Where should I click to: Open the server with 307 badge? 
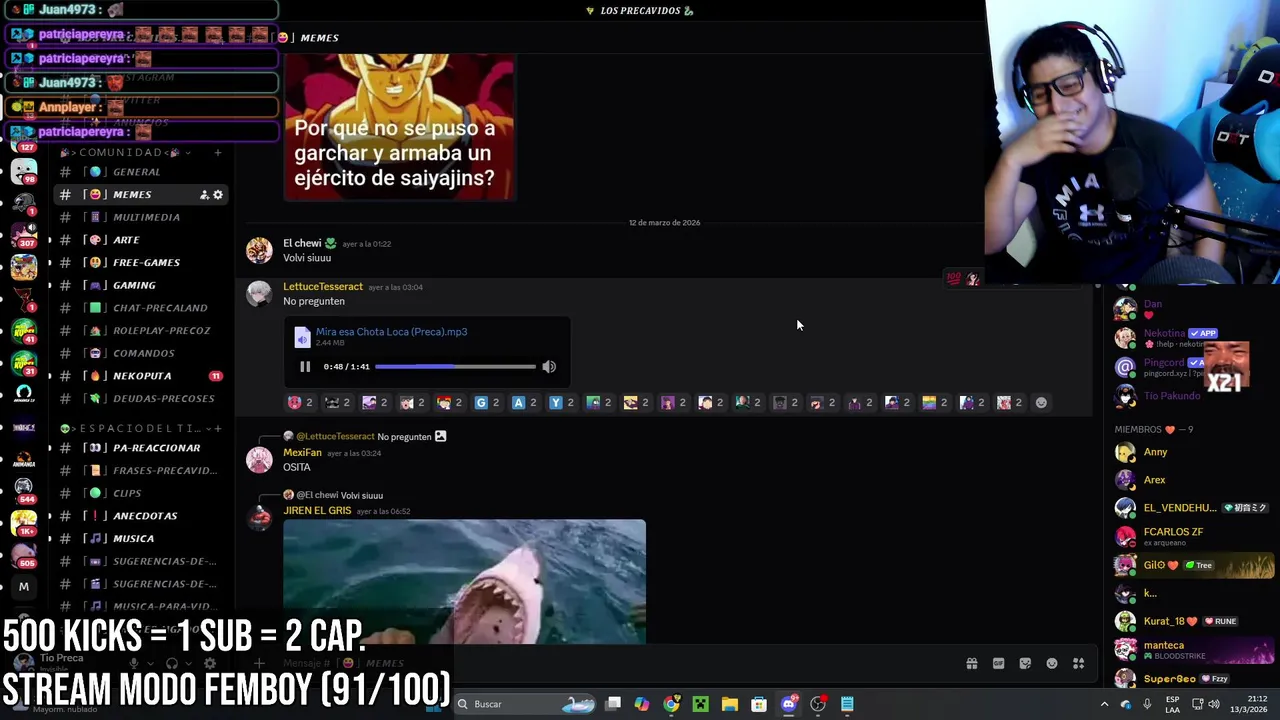coord(24,236)
